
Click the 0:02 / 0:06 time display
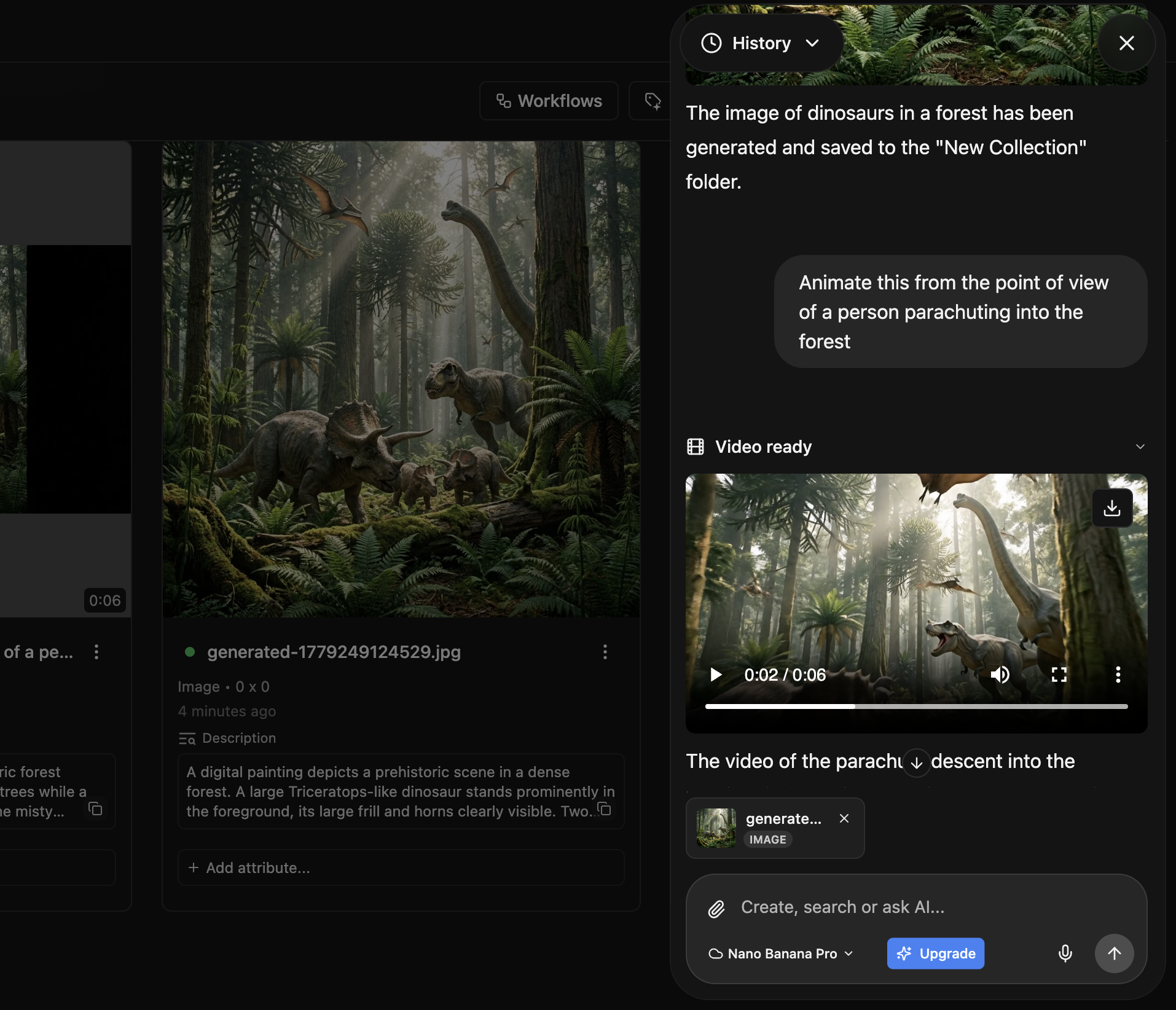click(785, 675)
